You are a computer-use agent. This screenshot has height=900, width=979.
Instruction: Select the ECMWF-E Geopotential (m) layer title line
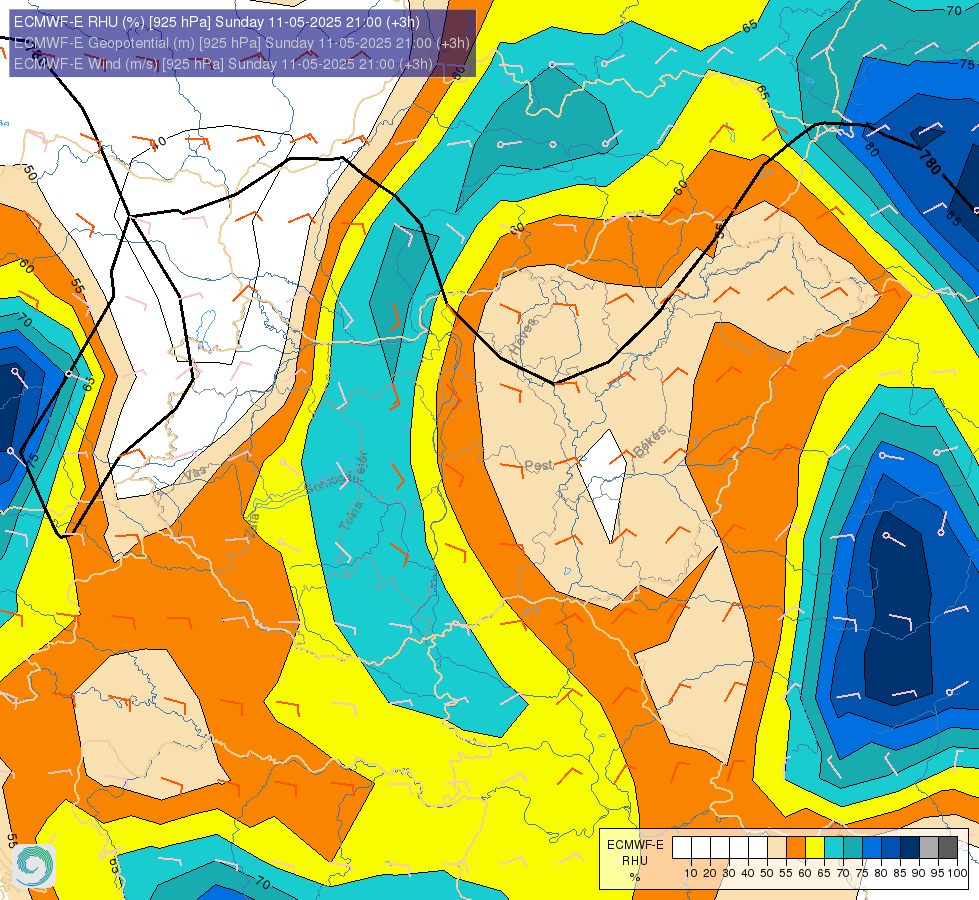(x=241, y=43)
